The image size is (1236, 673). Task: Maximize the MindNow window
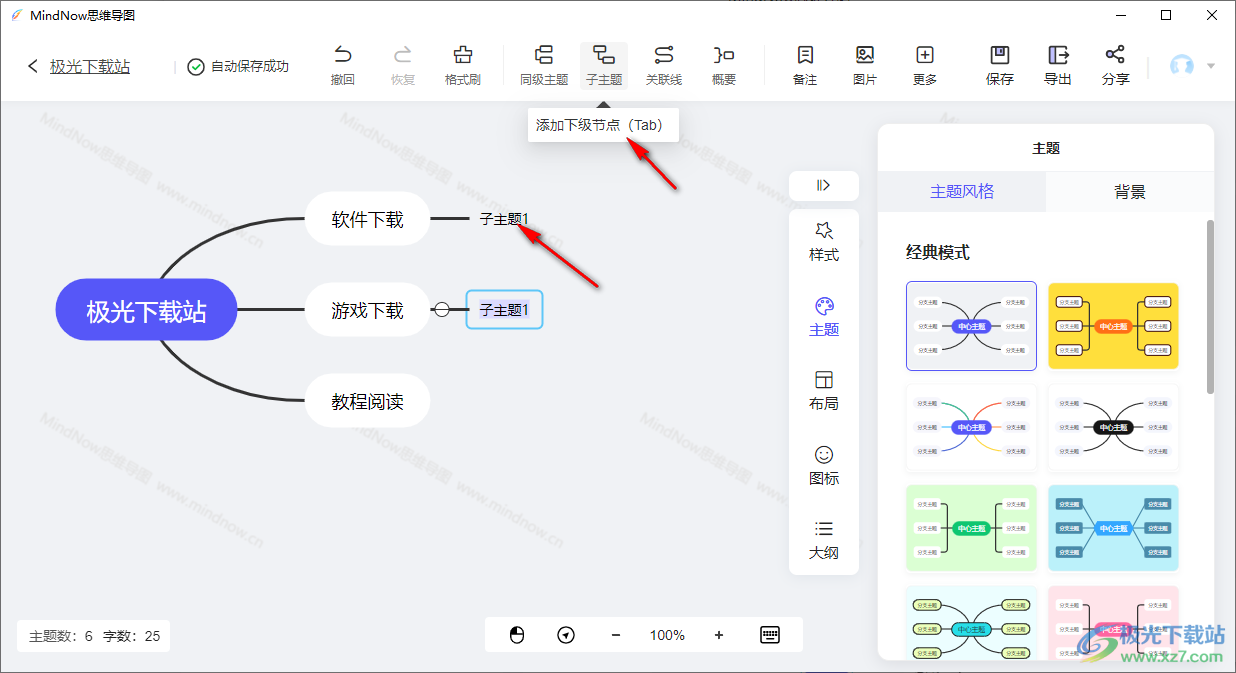[x=1166, y=15]
